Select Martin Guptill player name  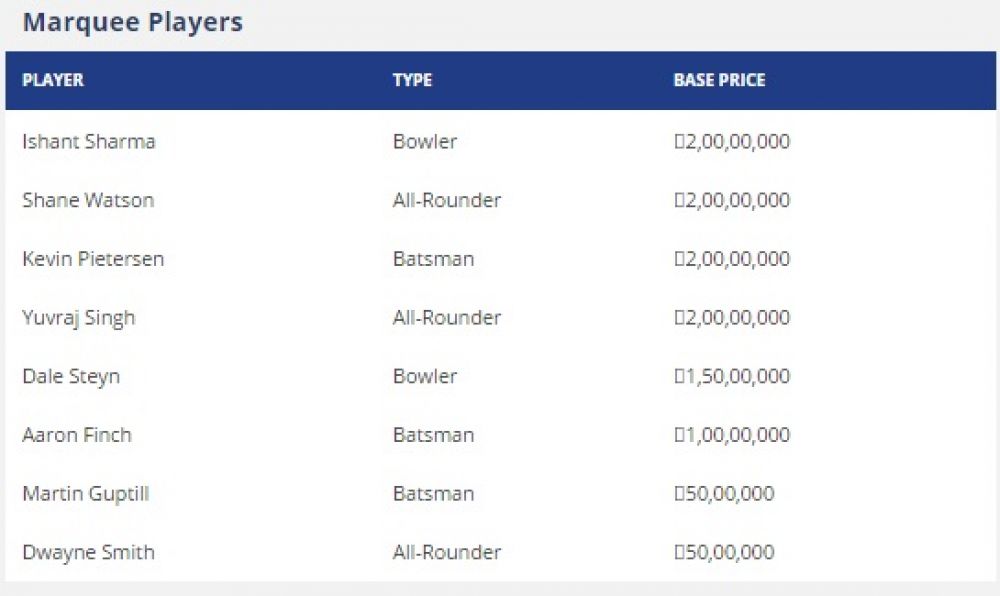pos(85,493)
